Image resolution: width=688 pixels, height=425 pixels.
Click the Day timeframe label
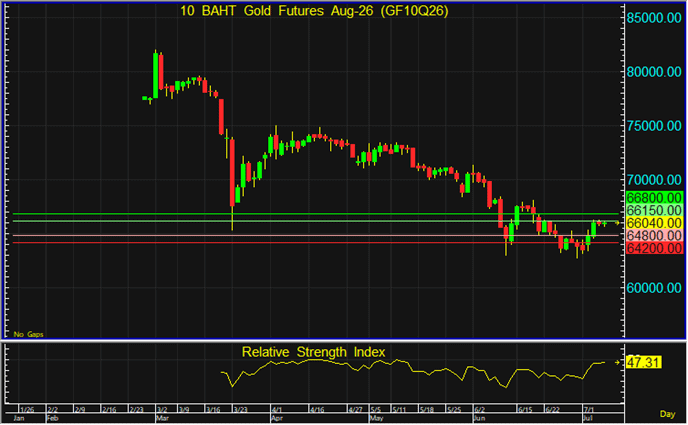667,414
